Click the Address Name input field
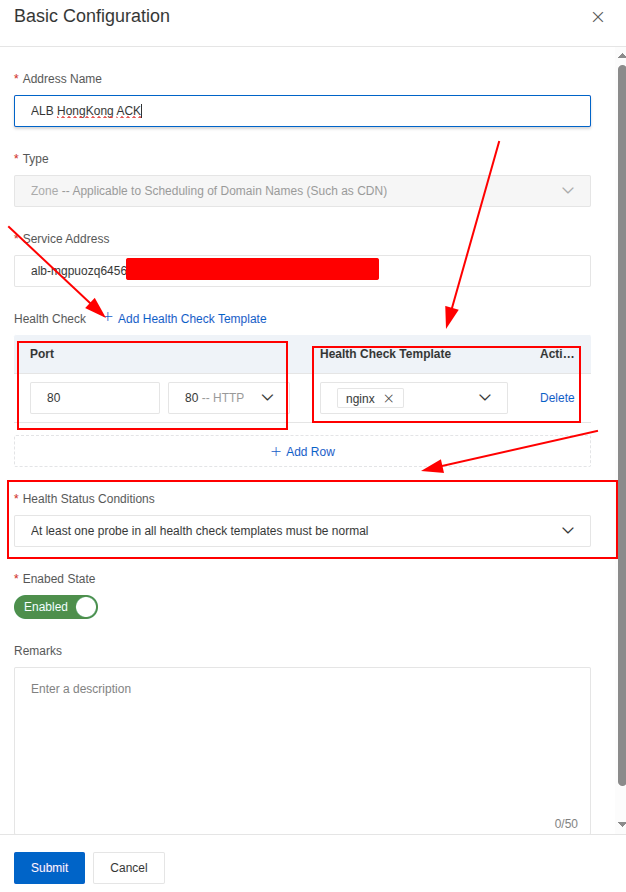Image resolution: width=626 pixels, height=892 pixels. pyautogui.click(x=302, y=111)
